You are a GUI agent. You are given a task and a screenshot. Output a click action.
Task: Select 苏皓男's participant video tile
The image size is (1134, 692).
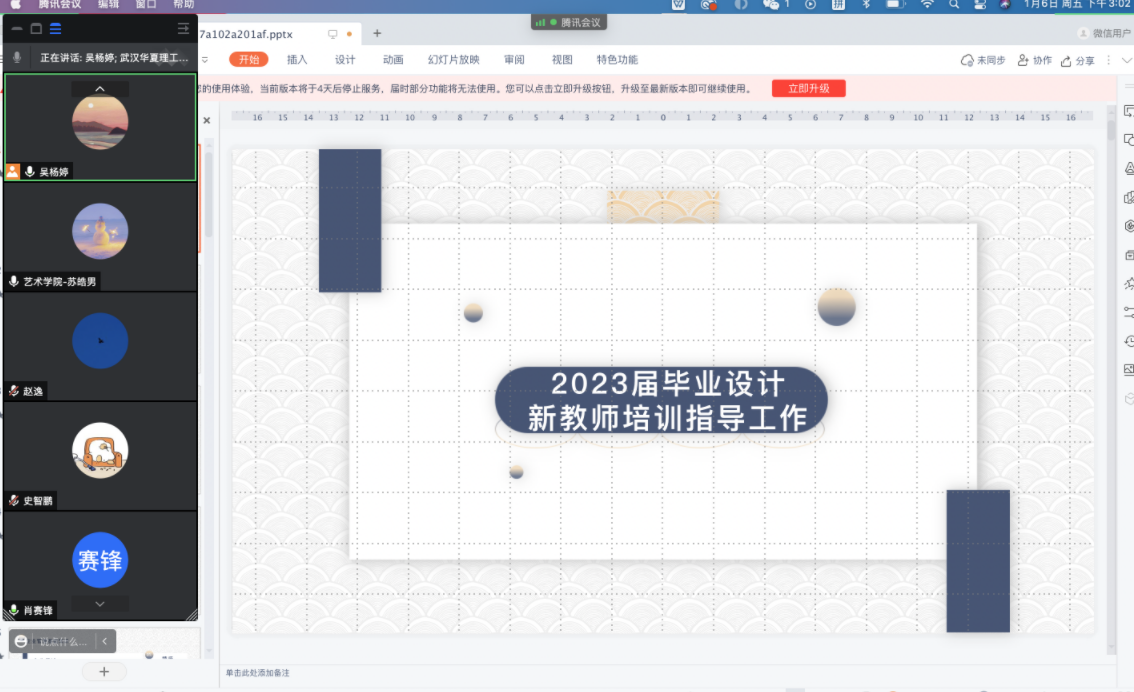click(x=100, y=236)
